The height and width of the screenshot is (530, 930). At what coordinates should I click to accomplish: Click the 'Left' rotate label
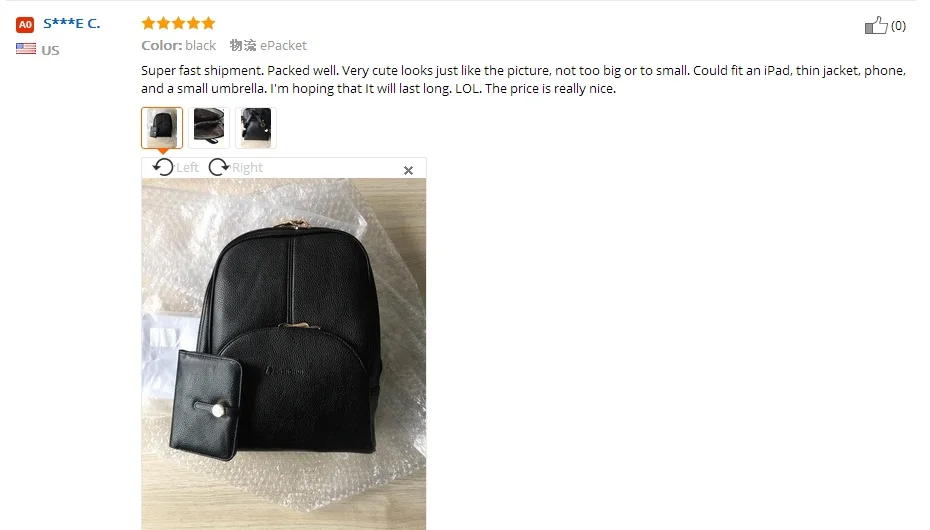(187, 168)
